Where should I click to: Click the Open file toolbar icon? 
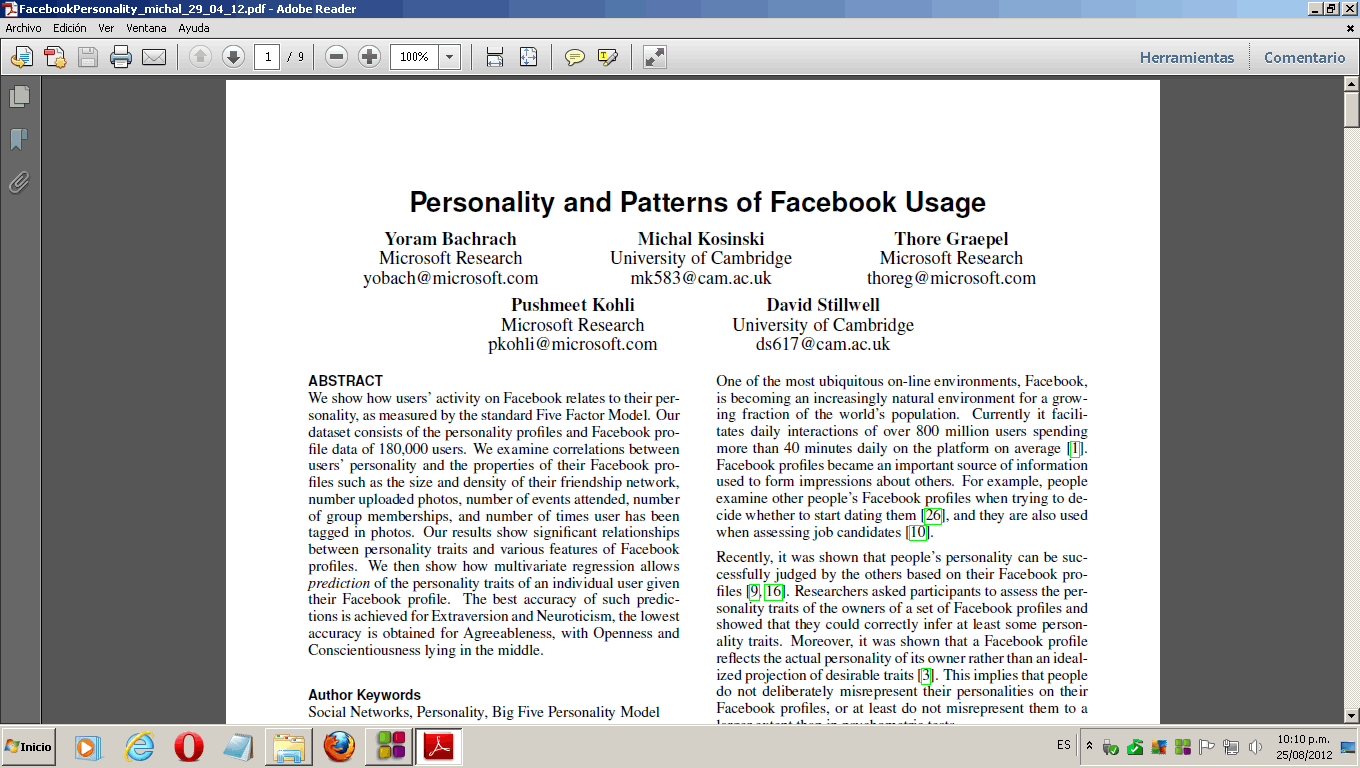coord(21,57)
